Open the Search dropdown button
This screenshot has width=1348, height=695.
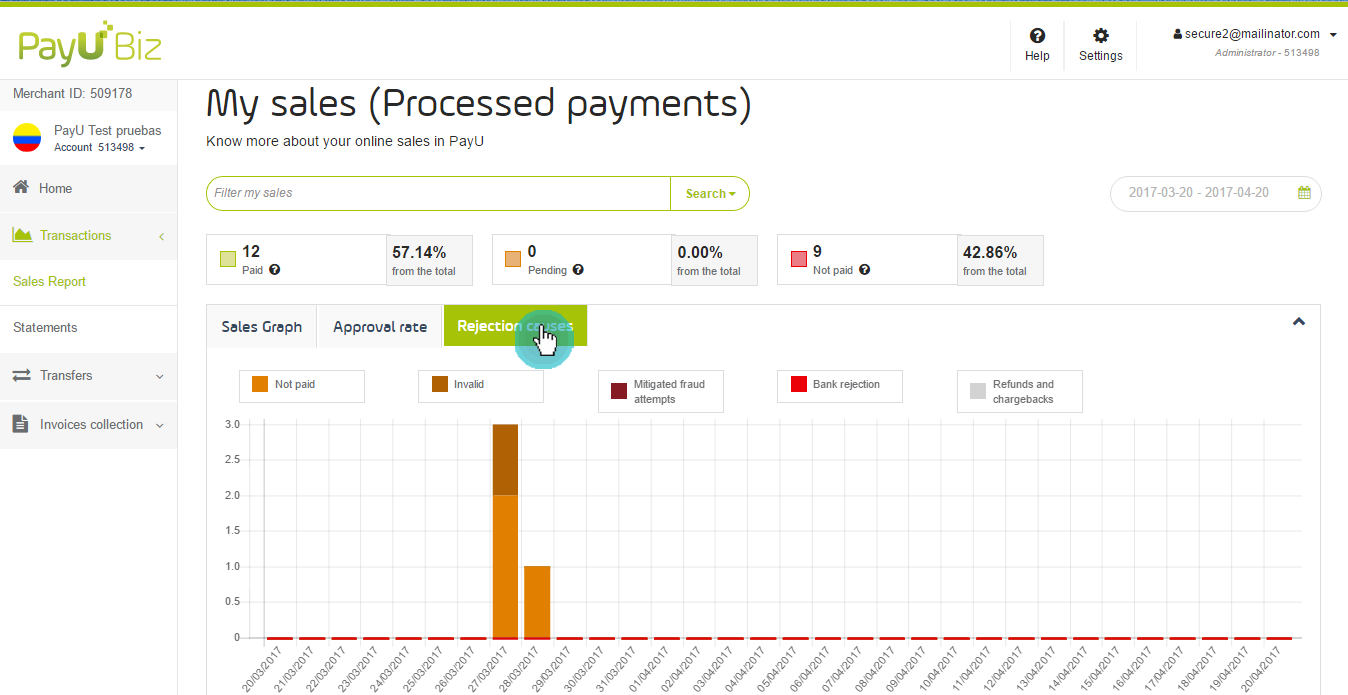[710, 194]
